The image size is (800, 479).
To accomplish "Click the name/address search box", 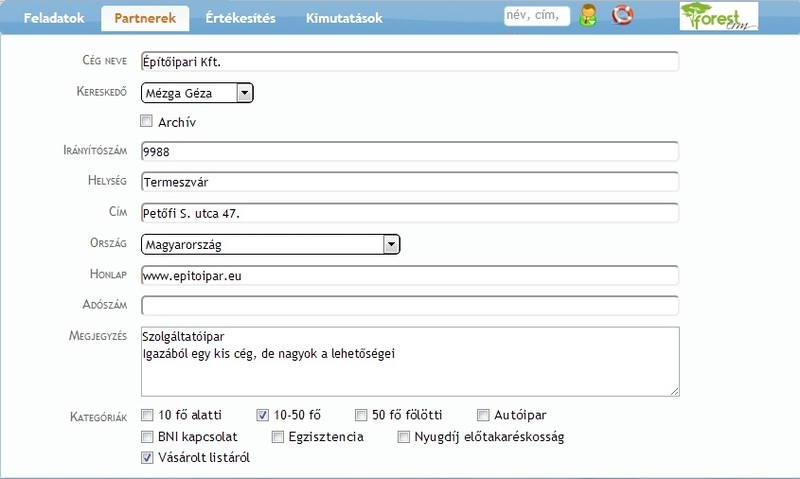I will coord(536,16).
